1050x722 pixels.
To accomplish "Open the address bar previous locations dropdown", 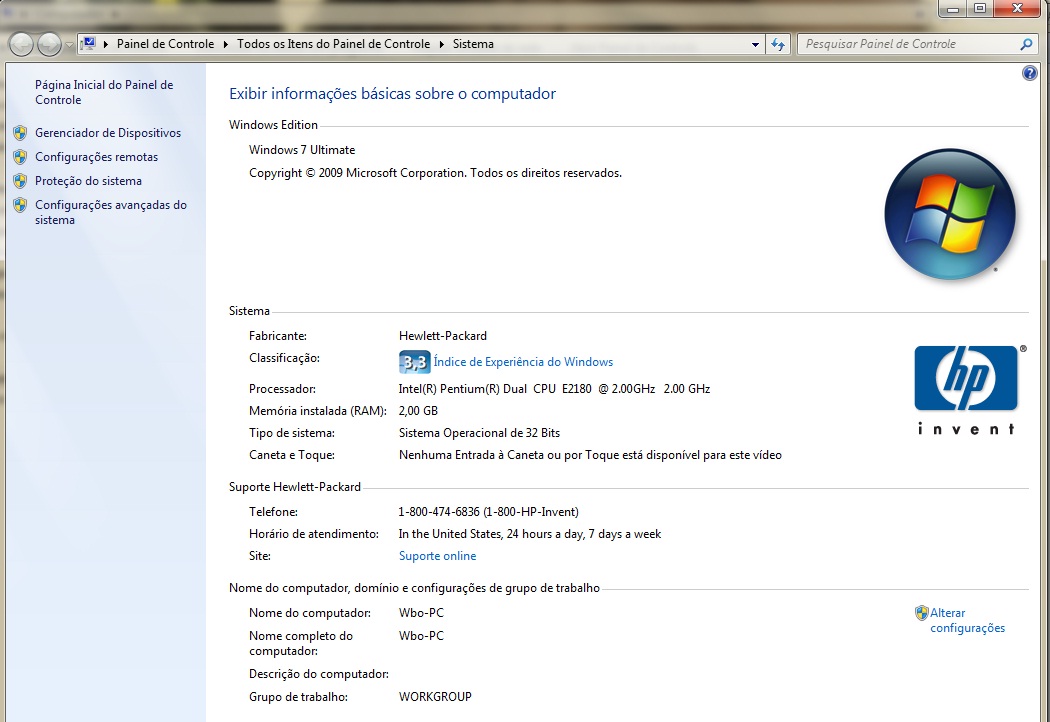I will click(756, 45).
